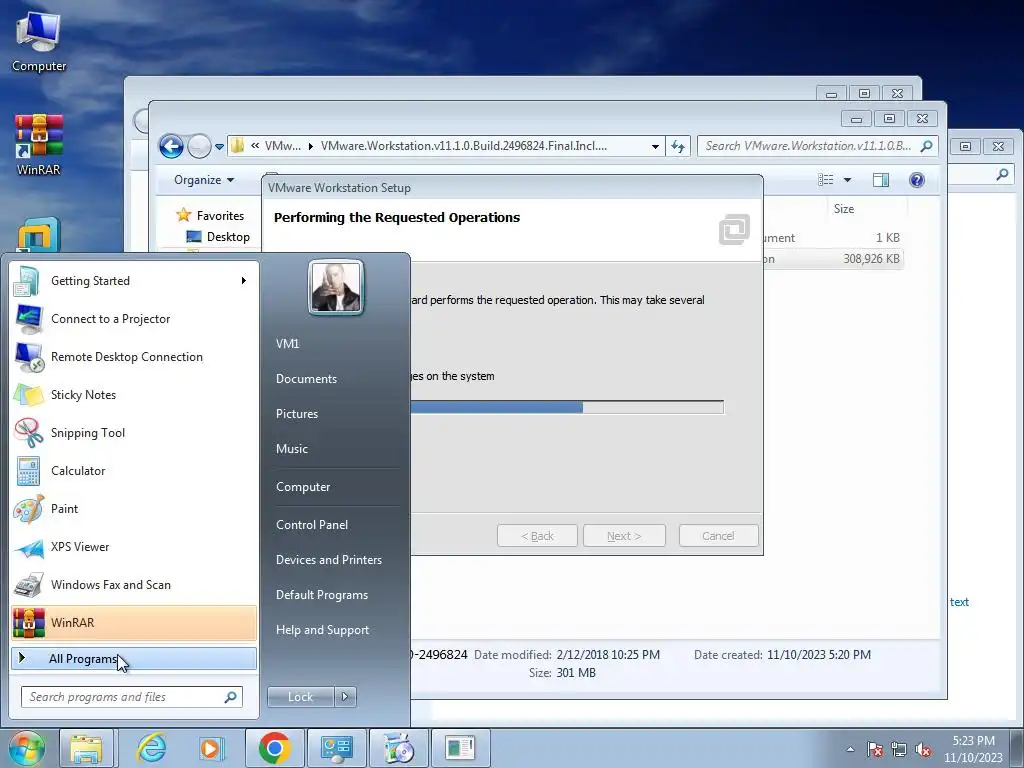Click the installation progress bar
Image resolution: width=1024 pixels, height=768 pixels.
pyautogui.click(x=567, y=408)
